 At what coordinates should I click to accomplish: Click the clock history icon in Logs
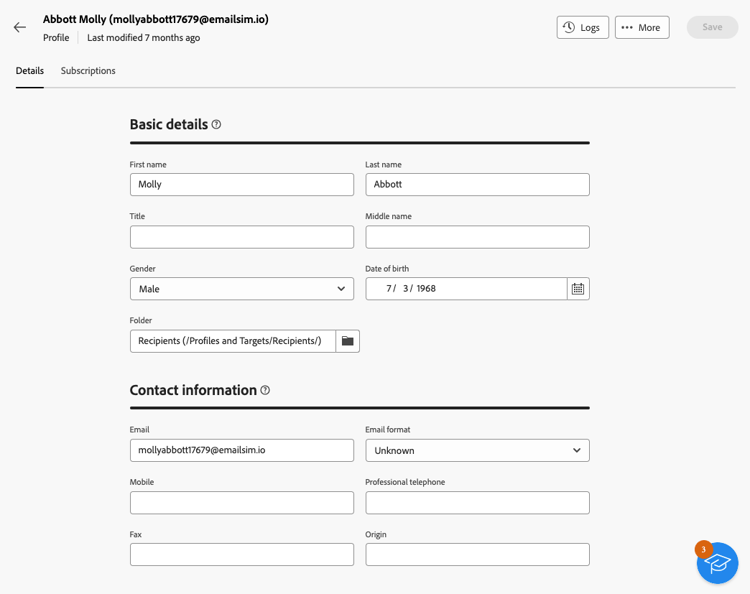(569, 27)
